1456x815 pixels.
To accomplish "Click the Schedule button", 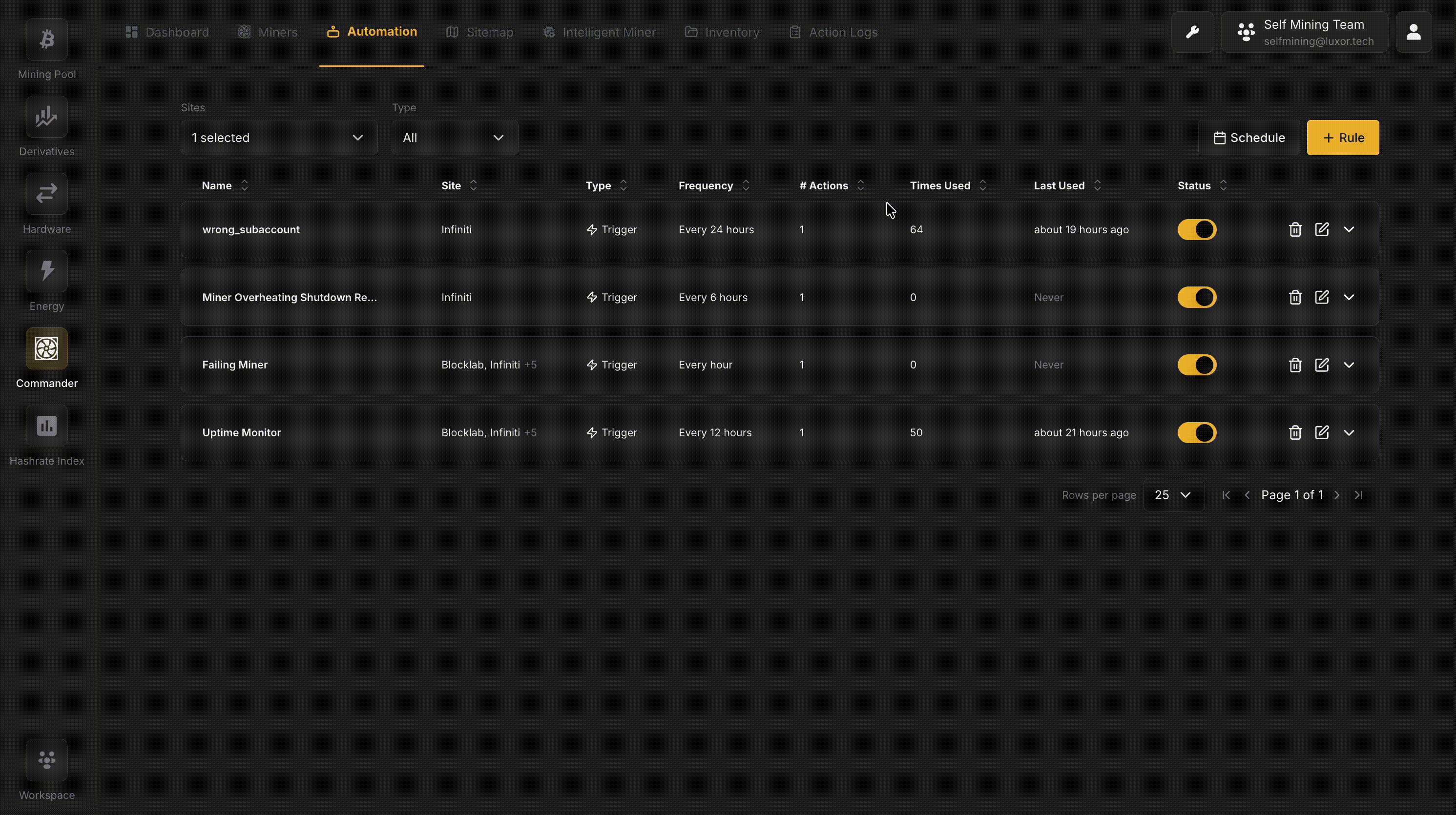I will (x=1248, y=138).
